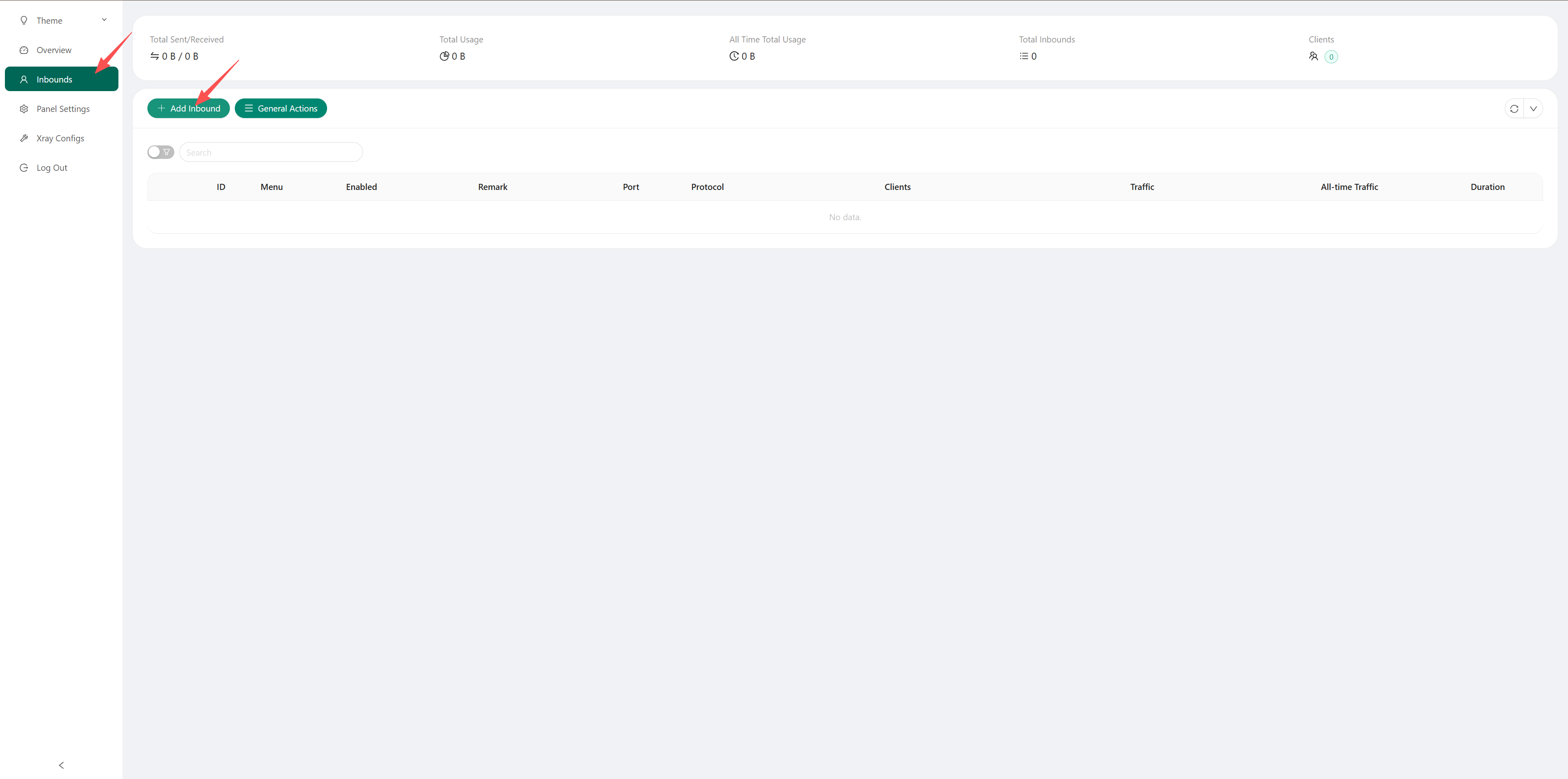This screenshot has width=1568, height=779.
Task: Expand the Theme dropdown chevron
Action: click(x=104, y=20)
